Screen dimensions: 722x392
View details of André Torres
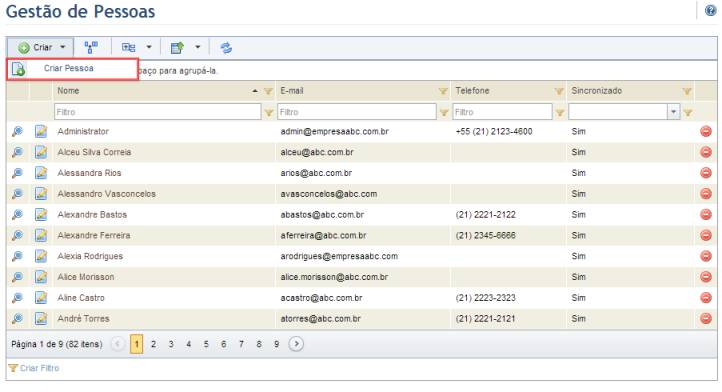pyautogui.click(x=17, y=318)
